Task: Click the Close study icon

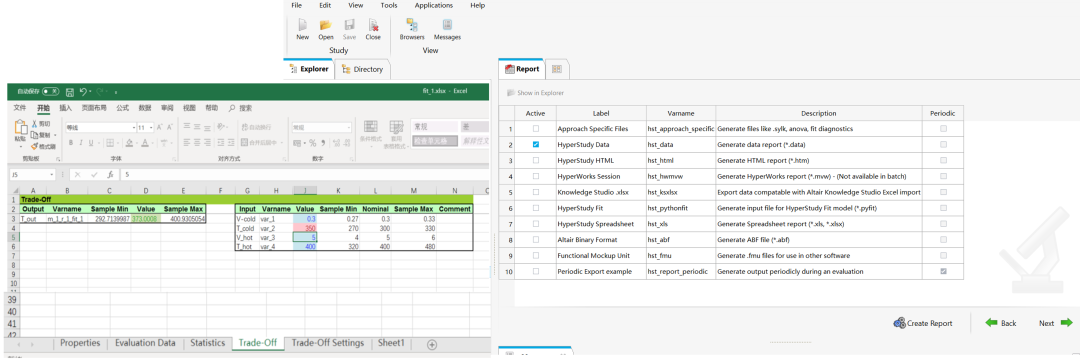Action: (373, 25)
